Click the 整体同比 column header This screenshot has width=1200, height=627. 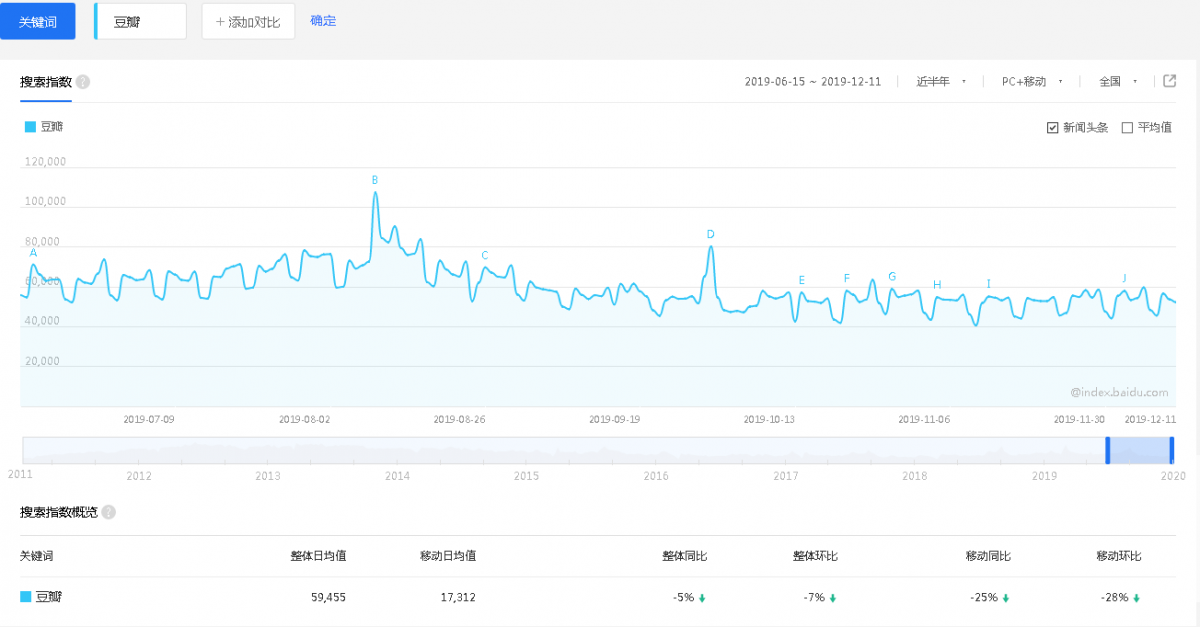pyautogui.click(x=685, y=556)
